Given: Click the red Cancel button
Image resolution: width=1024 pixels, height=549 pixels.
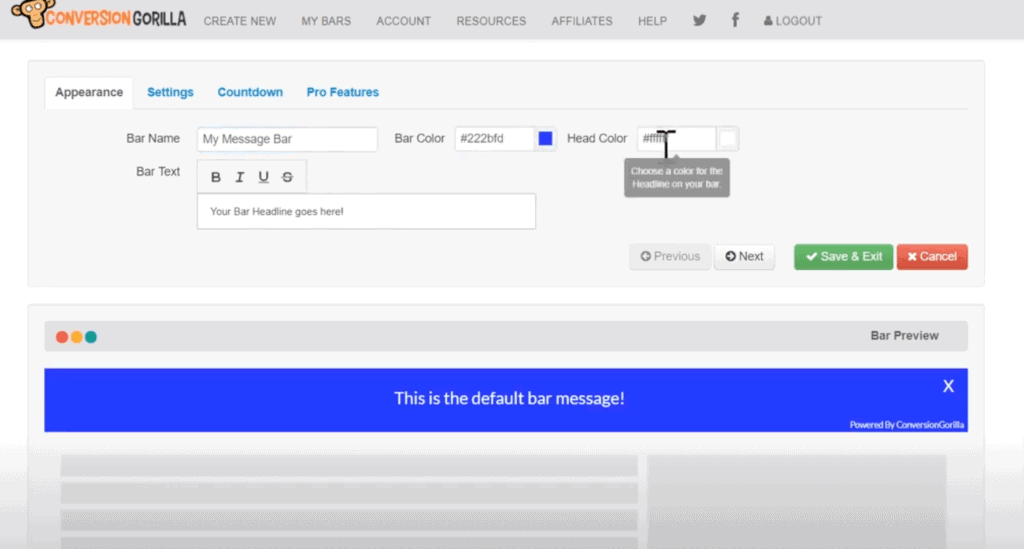Looking at the screenshot, I should pyautogui.click(x=931, y=257).
